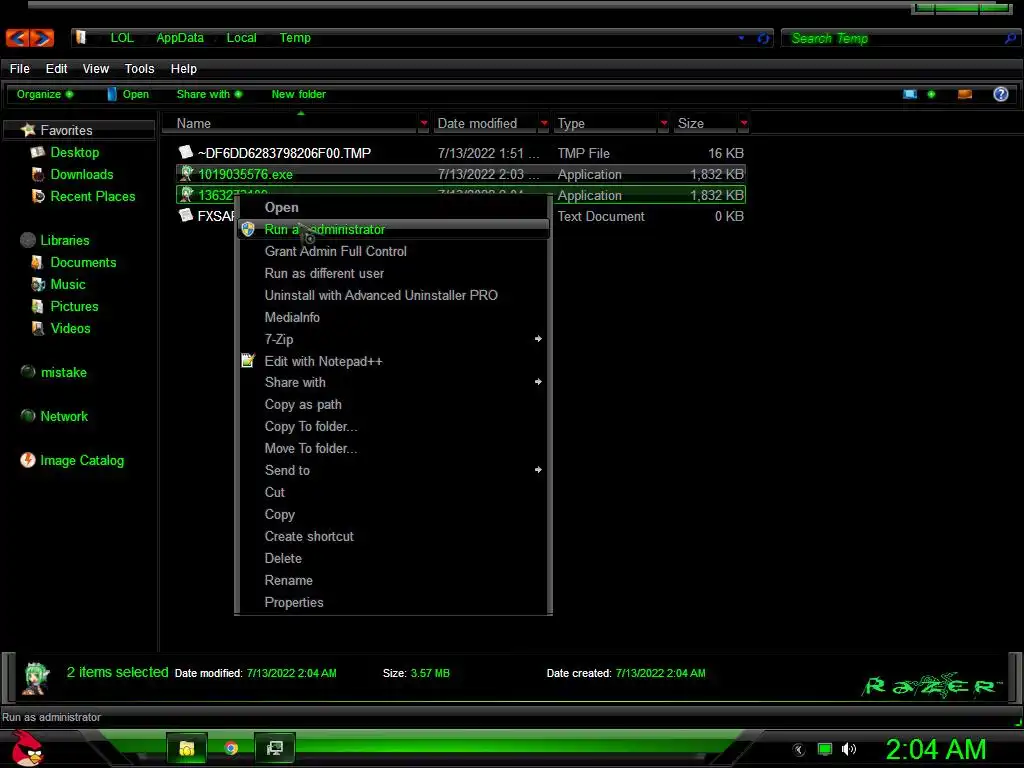
Task: Click LOL in the breadcrumb path
Action: tap(122, 38)
